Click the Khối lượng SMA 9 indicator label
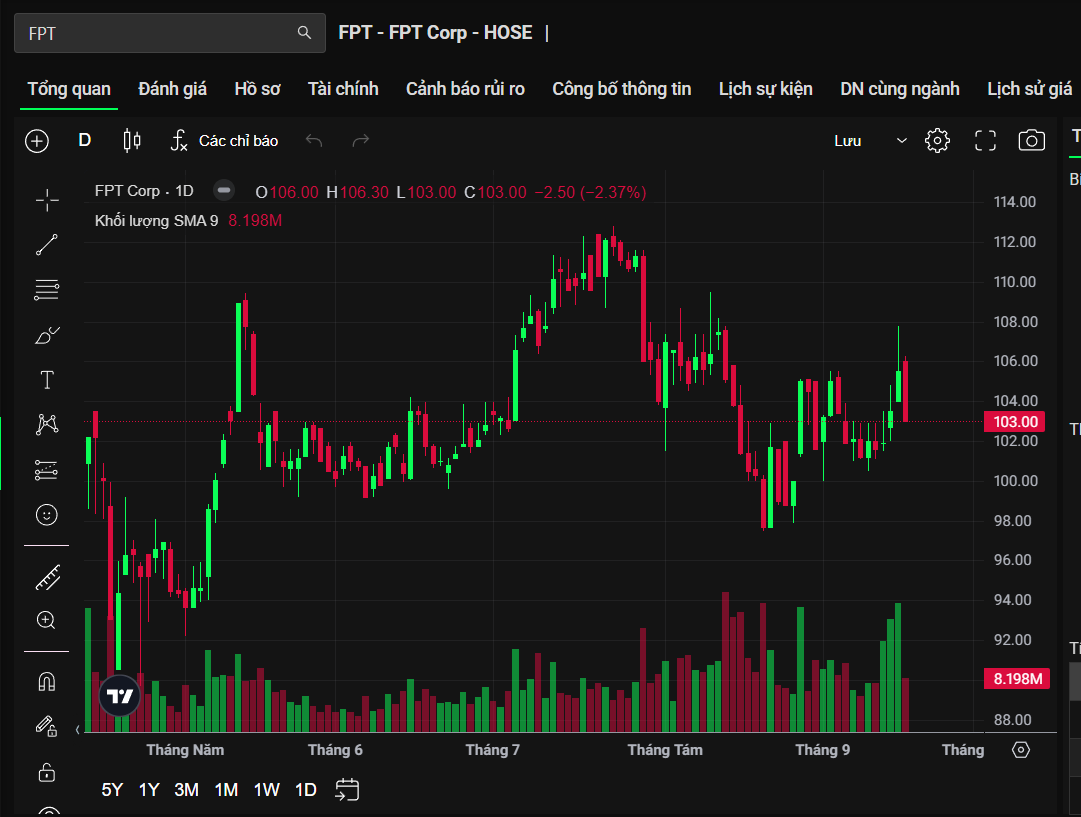The width and height of the screenshot is (1081, 817). click(x=156, y=221)
